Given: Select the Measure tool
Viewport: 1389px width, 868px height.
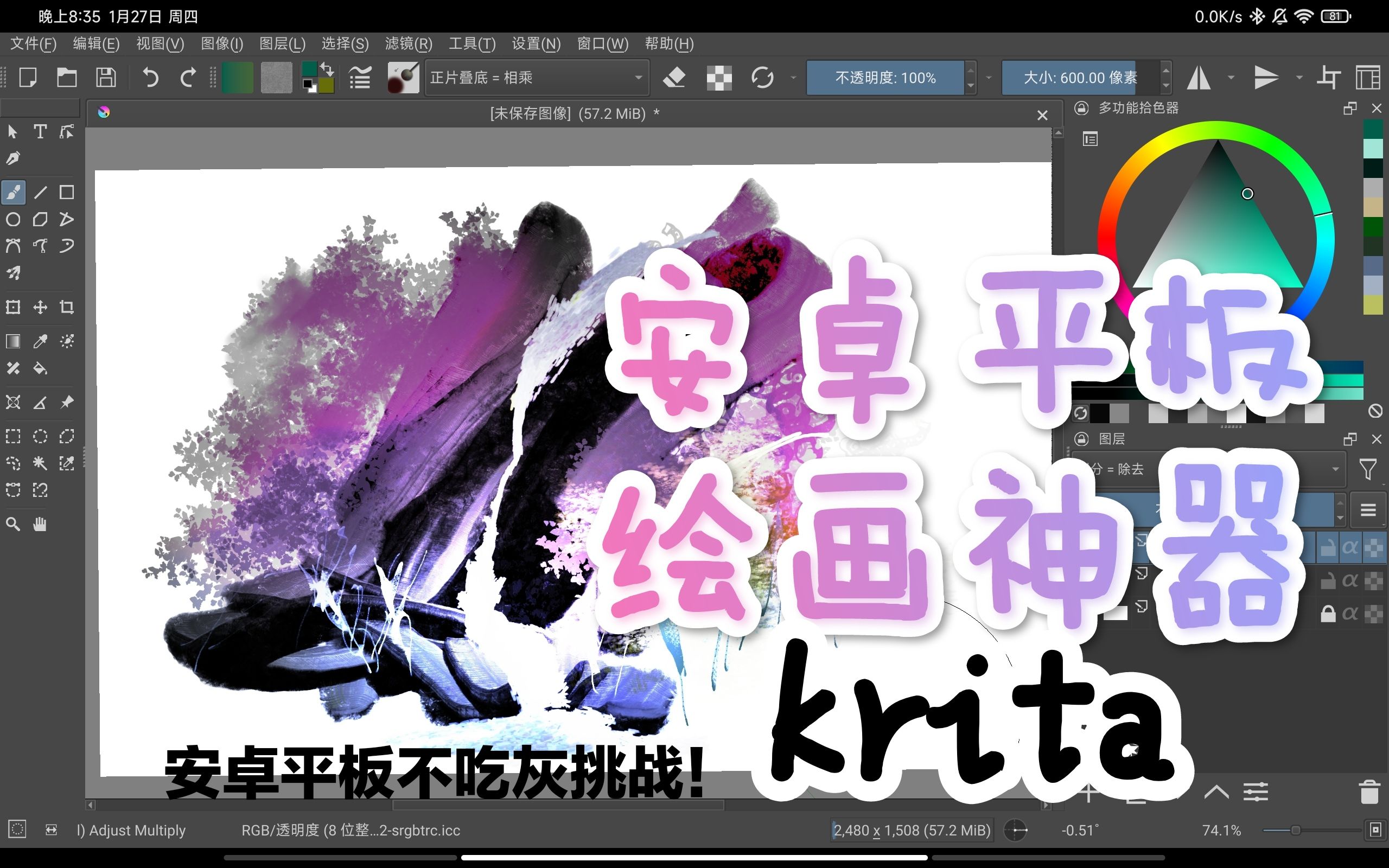Looking at the screenshot, I should (x=40, y=403).
